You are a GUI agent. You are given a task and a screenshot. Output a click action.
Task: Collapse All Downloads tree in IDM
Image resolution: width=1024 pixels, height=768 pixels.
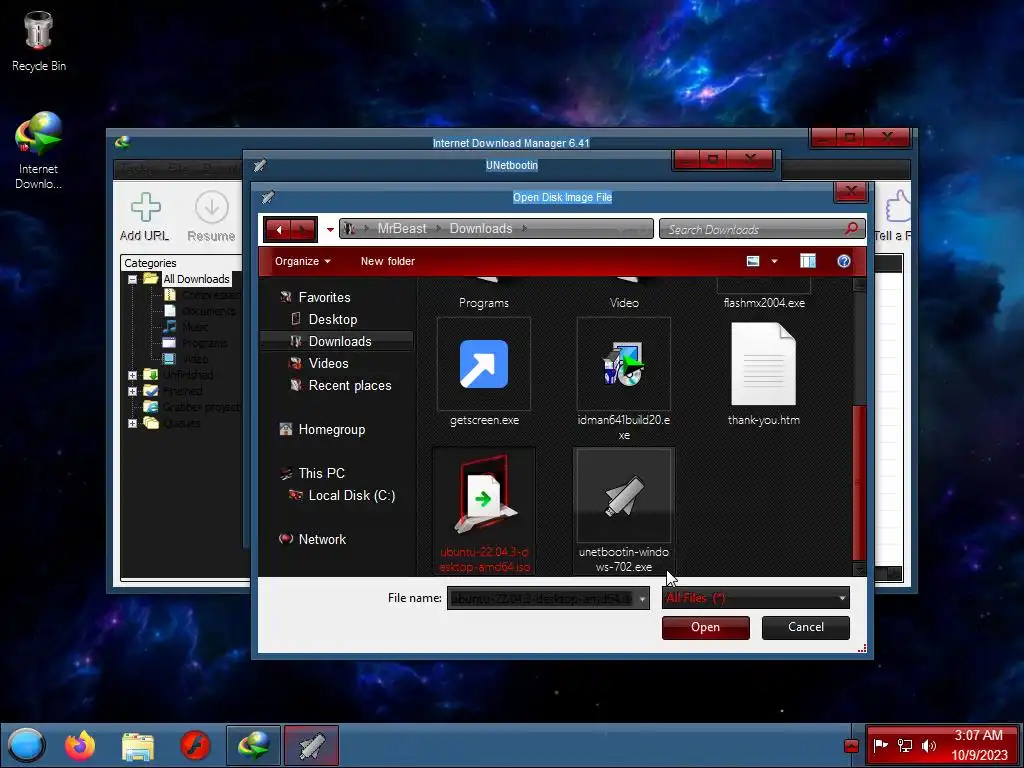click(x=133, y=280)
